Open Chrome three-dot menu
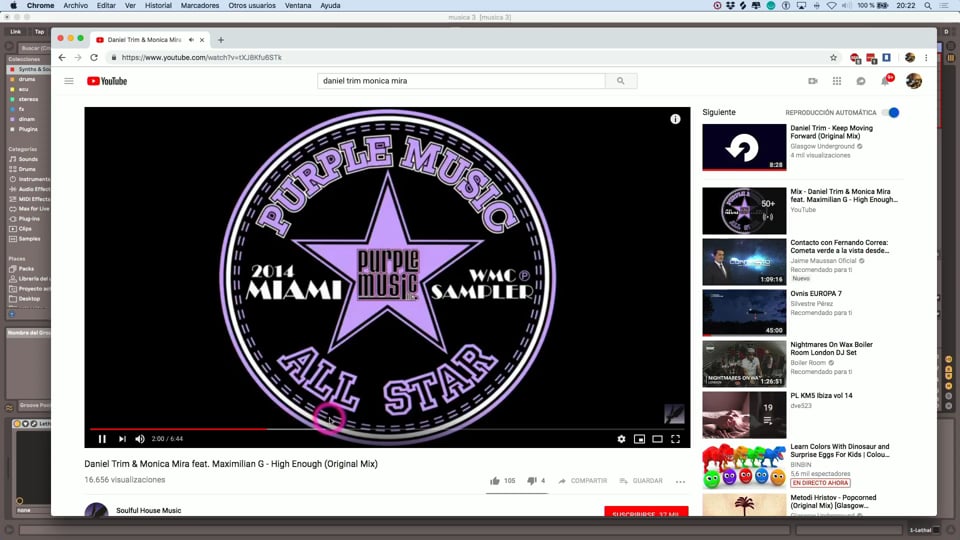960x540 pixels. [x=926, y=58]
